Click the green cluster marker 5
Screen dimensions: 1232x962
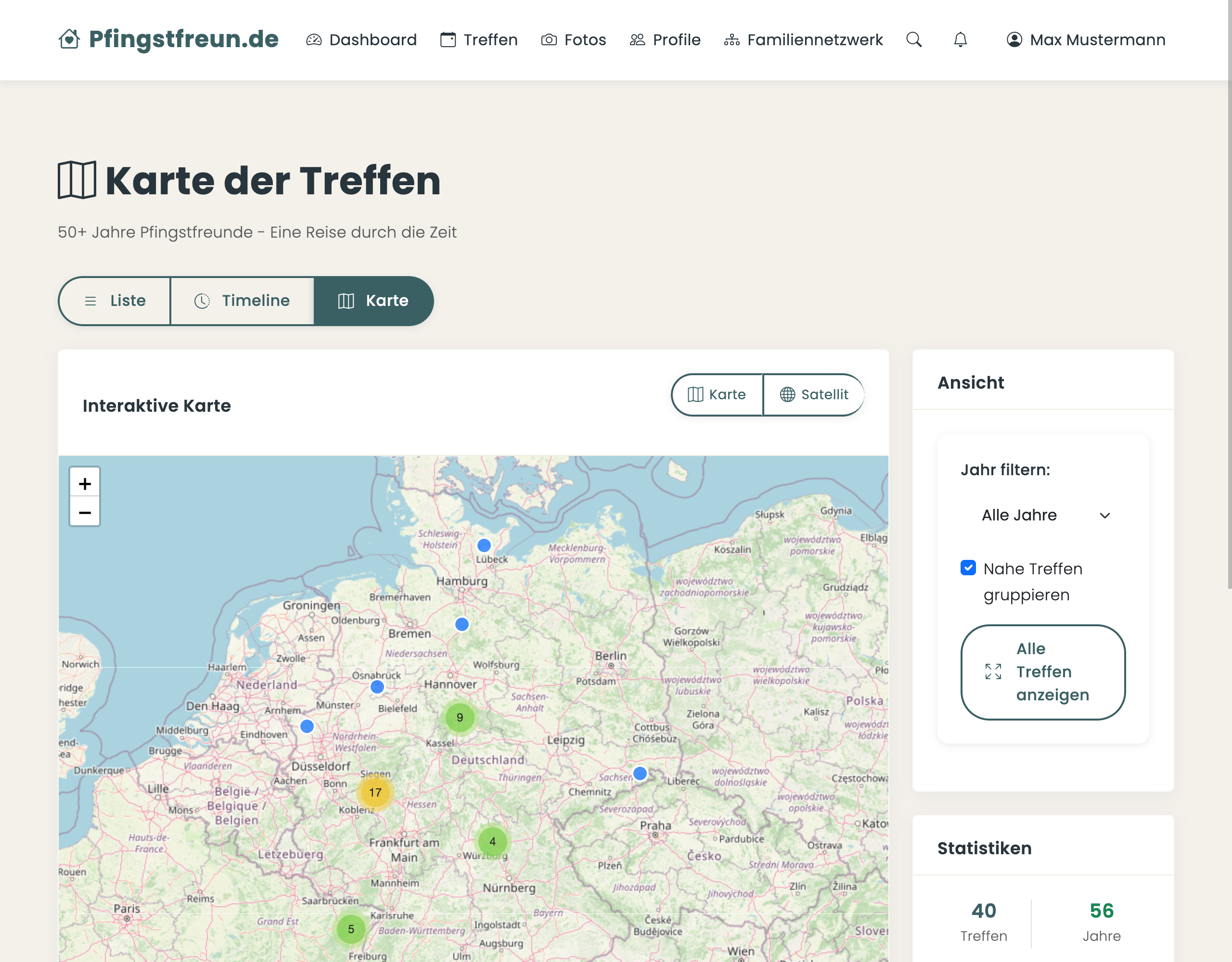coord(350,928)
